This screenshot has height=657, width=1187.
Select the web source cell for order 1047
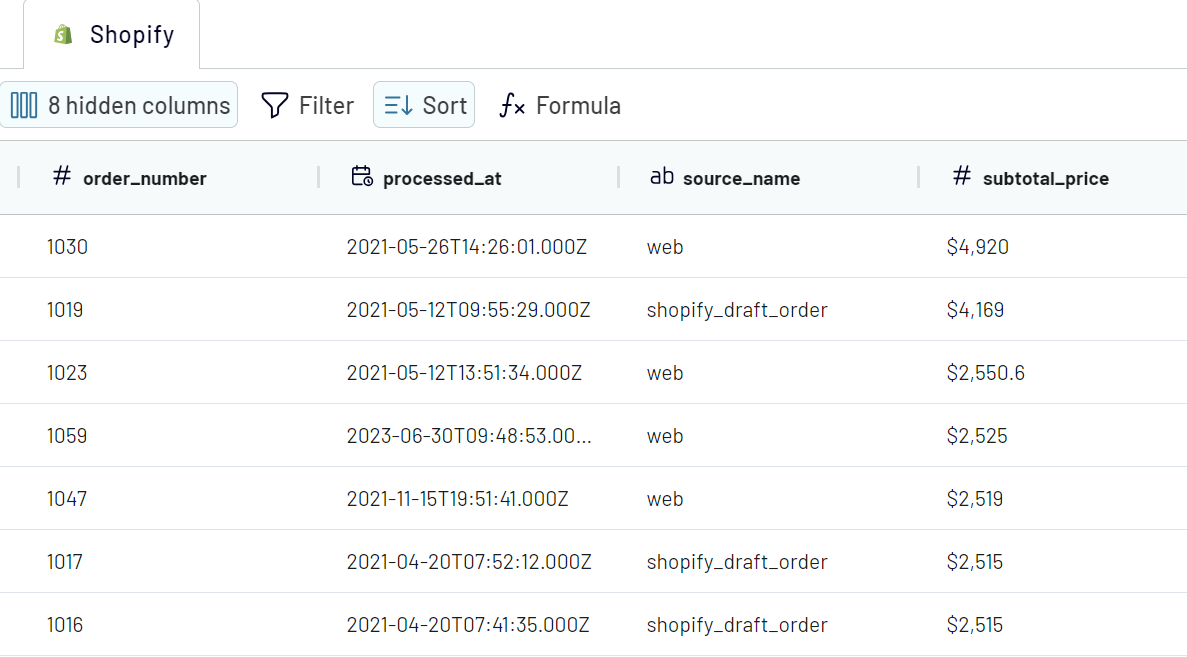tap(665, 498)
